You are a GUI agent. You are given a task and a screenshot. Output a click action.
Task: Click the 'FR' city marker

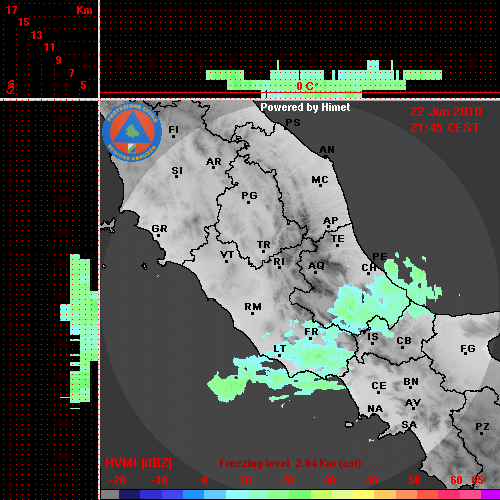click(x=311, y=333)
